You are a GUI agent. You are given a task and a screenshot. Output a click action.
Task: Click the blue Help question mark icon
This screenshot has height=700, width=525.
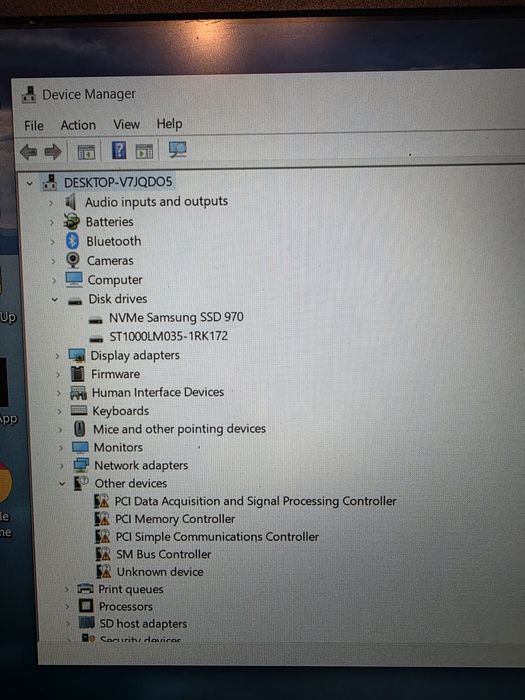(119, 150)
